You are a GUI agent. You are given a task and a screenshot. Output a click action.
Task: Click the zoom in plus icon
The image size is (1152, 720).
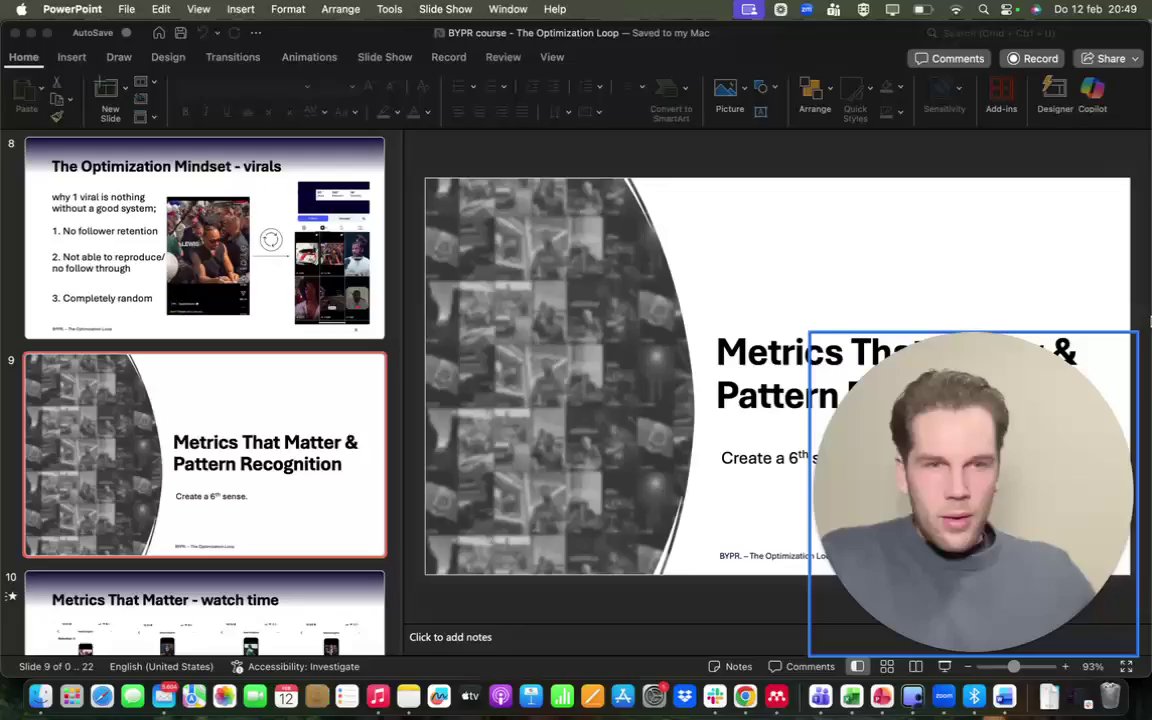(x=1065, y=666)
